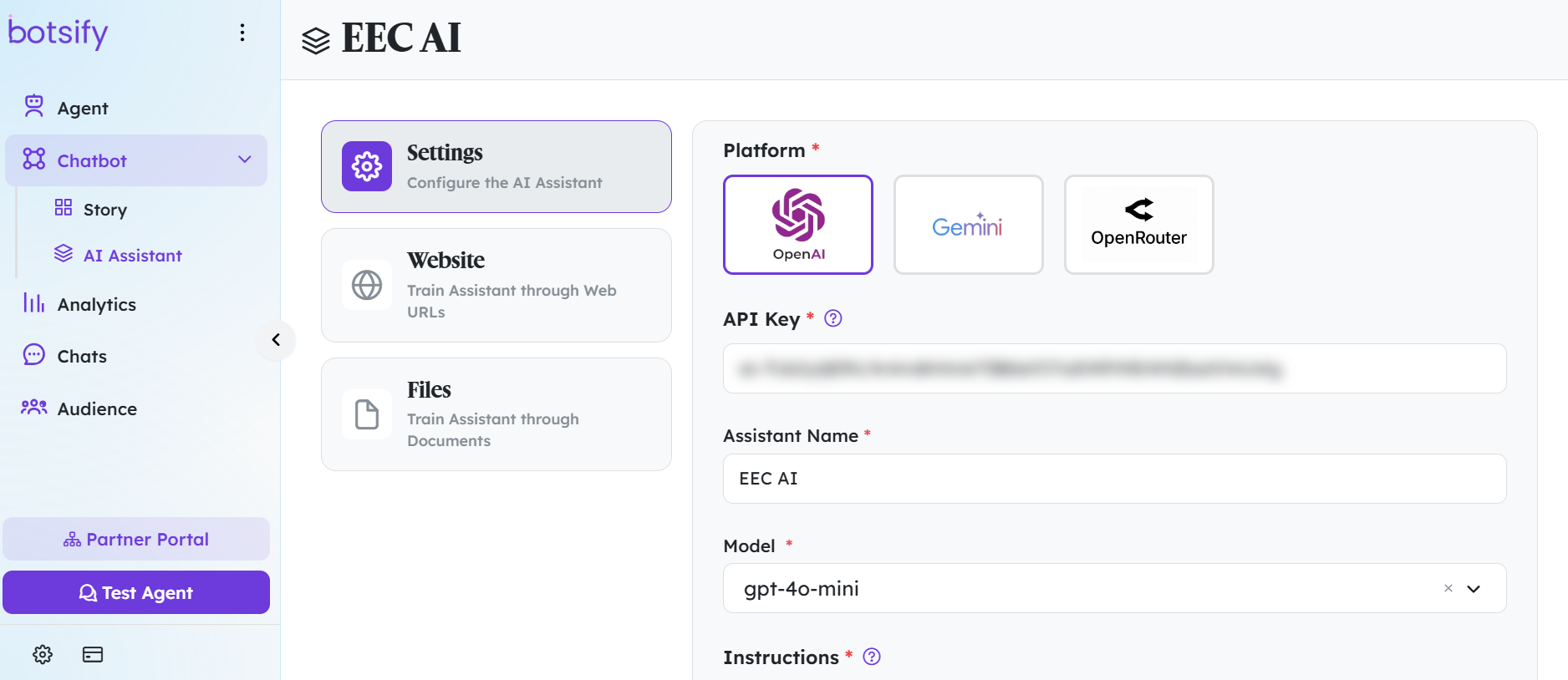Click the Website globe icon
The height and width of the screenshot is (680, 1568).
coord(367,285)
